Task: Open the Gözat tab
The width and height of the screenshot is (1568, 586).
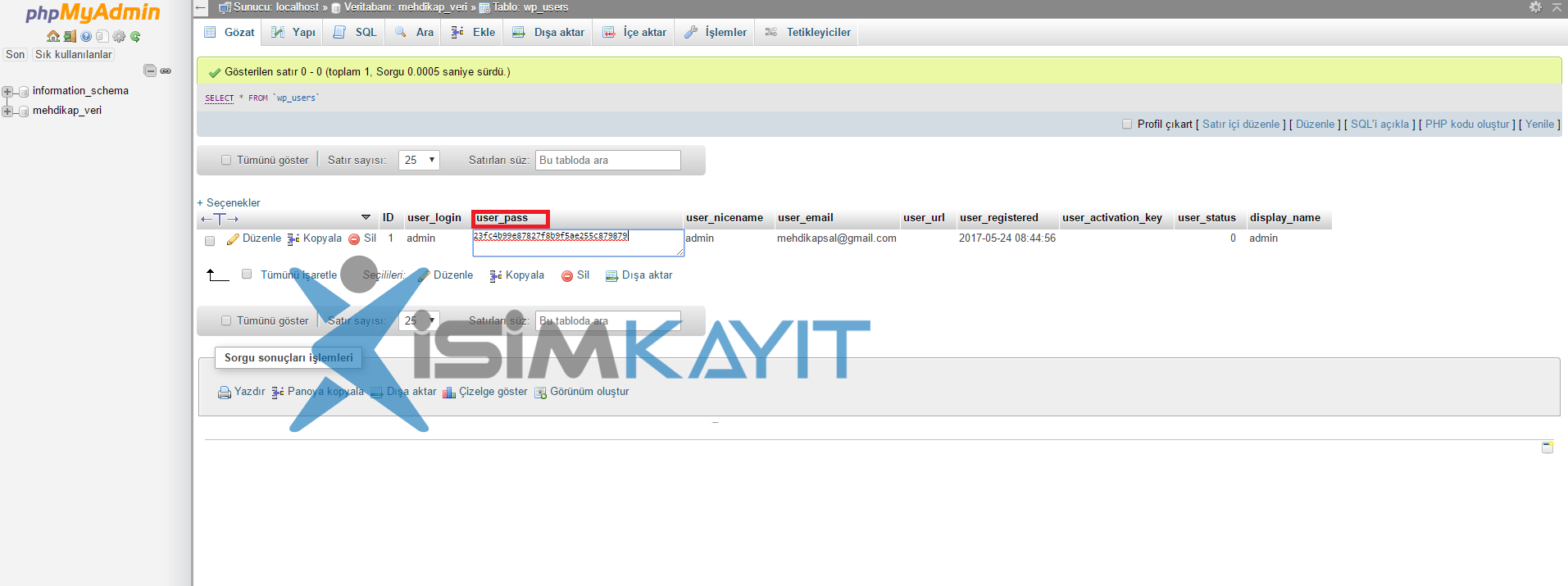Action: [x=229, y=32]
